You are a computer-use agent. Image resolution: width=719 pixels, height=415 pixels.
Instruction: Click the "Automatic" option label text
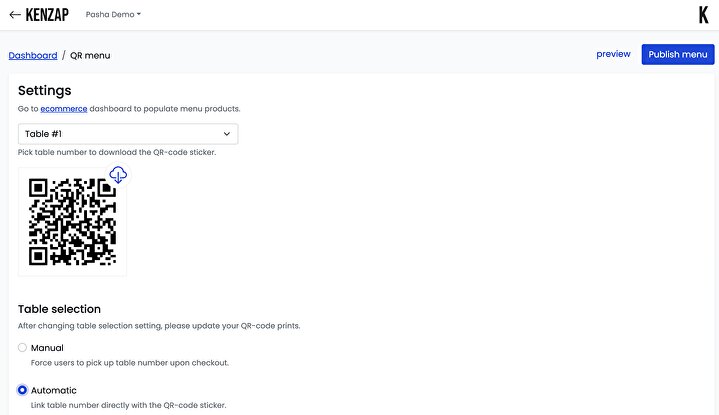click(x=54, y=390)
